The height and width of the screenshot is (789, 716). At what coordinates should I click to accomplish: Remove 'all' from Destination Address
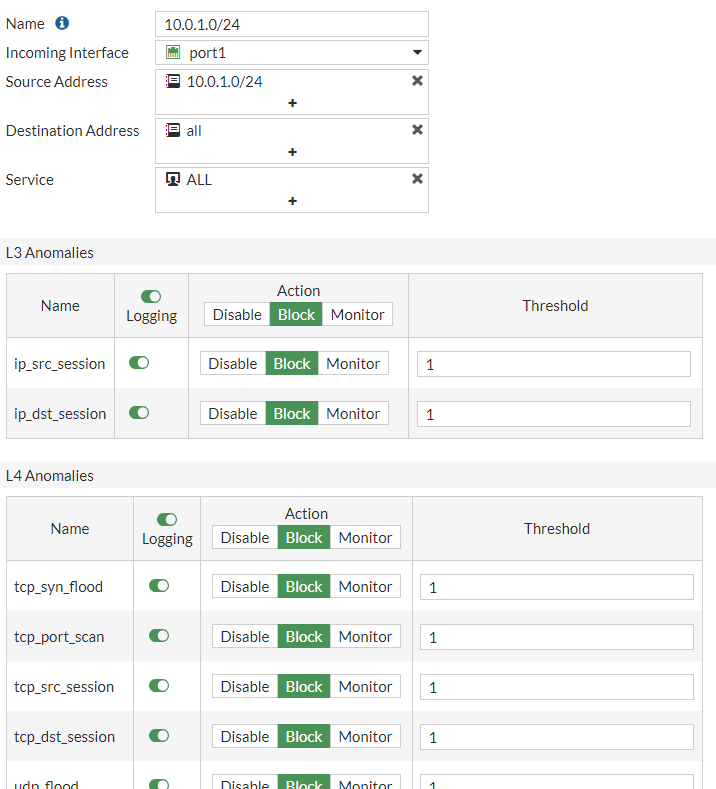(417, 130)
